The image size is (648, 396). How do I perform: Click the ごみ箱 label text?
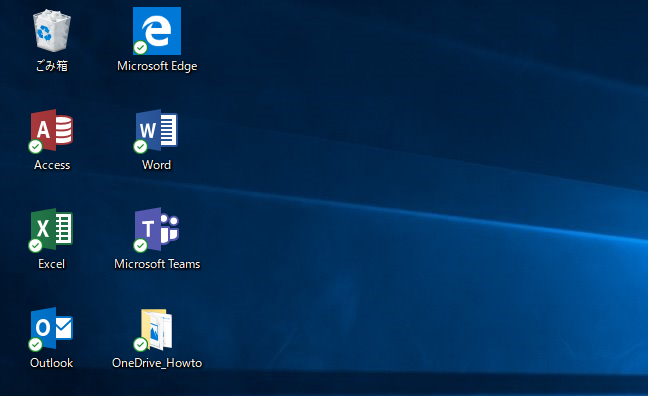click(52, 66)
